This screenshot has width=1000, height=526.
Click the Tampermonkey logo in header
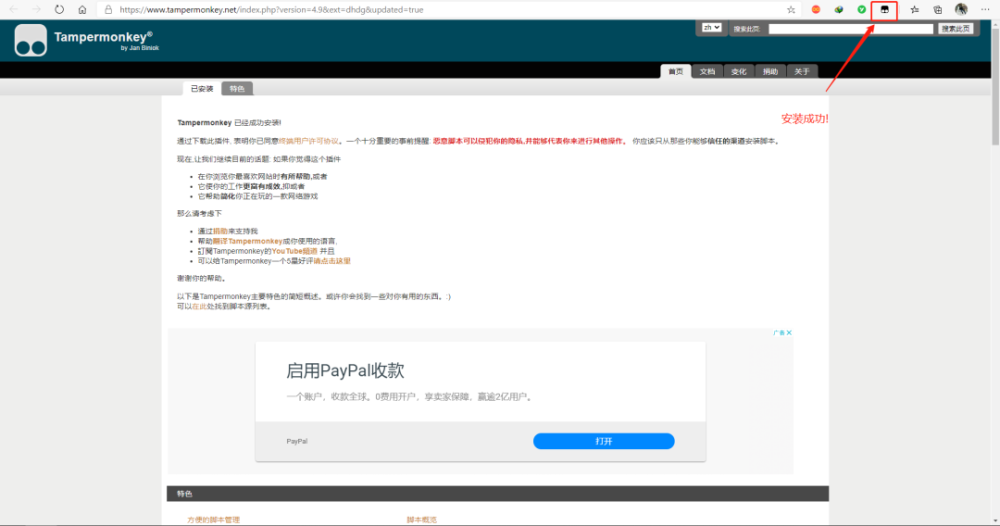(x=31, y=41)
